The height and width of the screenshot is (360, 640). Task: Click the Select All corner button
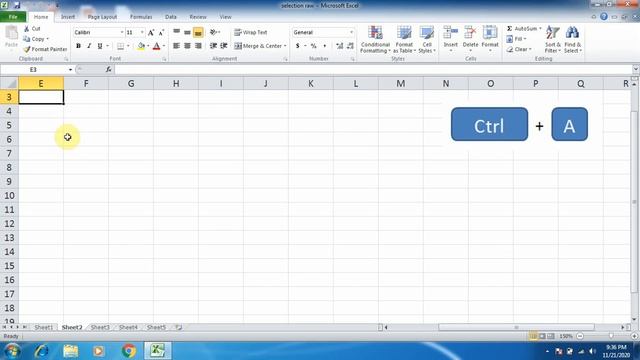coord(9,84)
